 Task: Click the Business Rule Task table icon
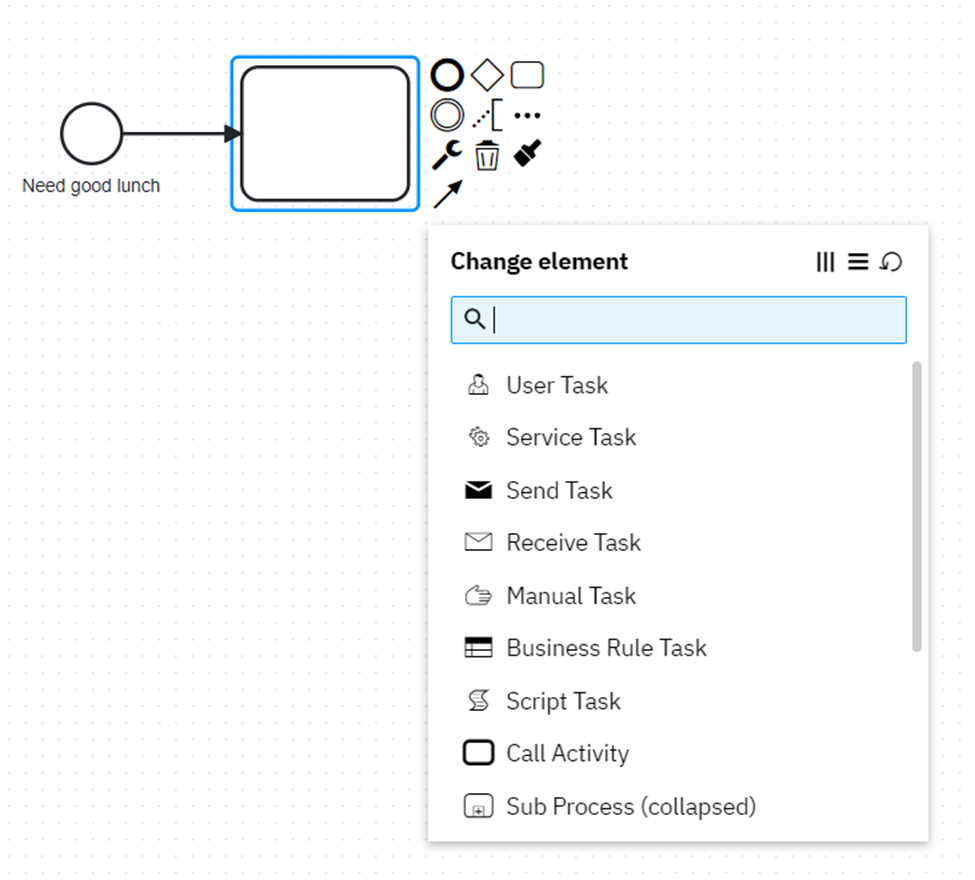(x=478, y=647)
